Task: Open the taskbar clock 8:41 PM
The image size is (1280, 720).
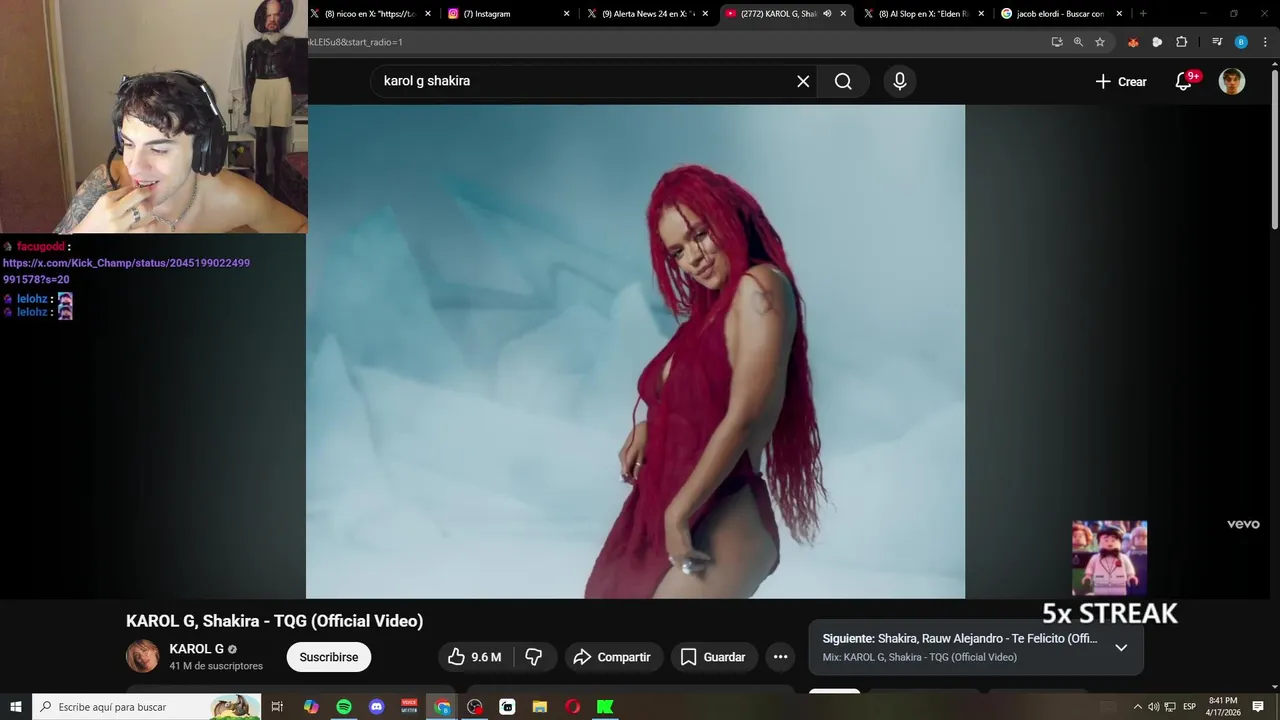Action: pos(1223,707)
